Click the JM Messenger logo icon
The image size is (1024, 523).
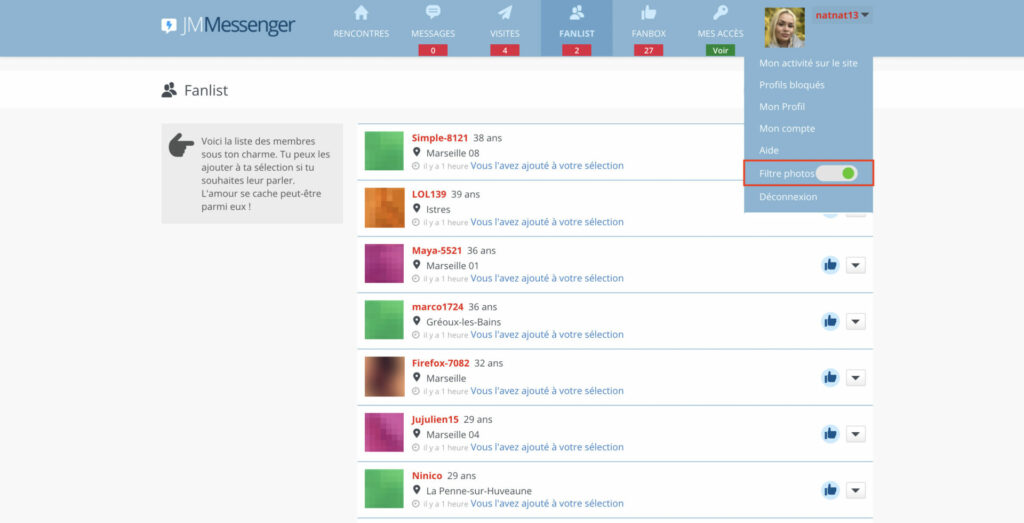168,25
